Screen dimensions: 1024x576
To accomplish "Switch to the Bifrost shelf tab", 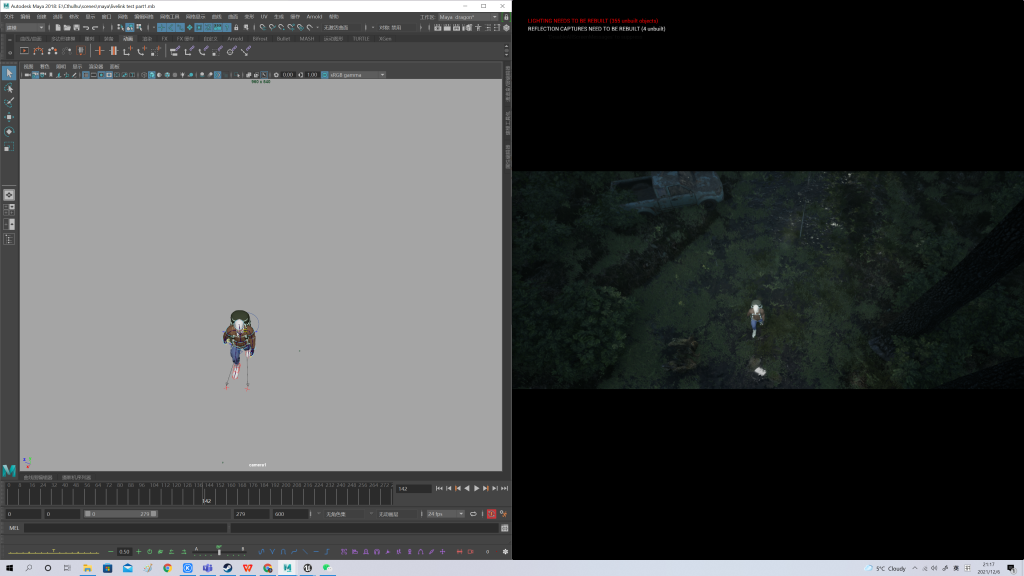I will pos(260,39).
